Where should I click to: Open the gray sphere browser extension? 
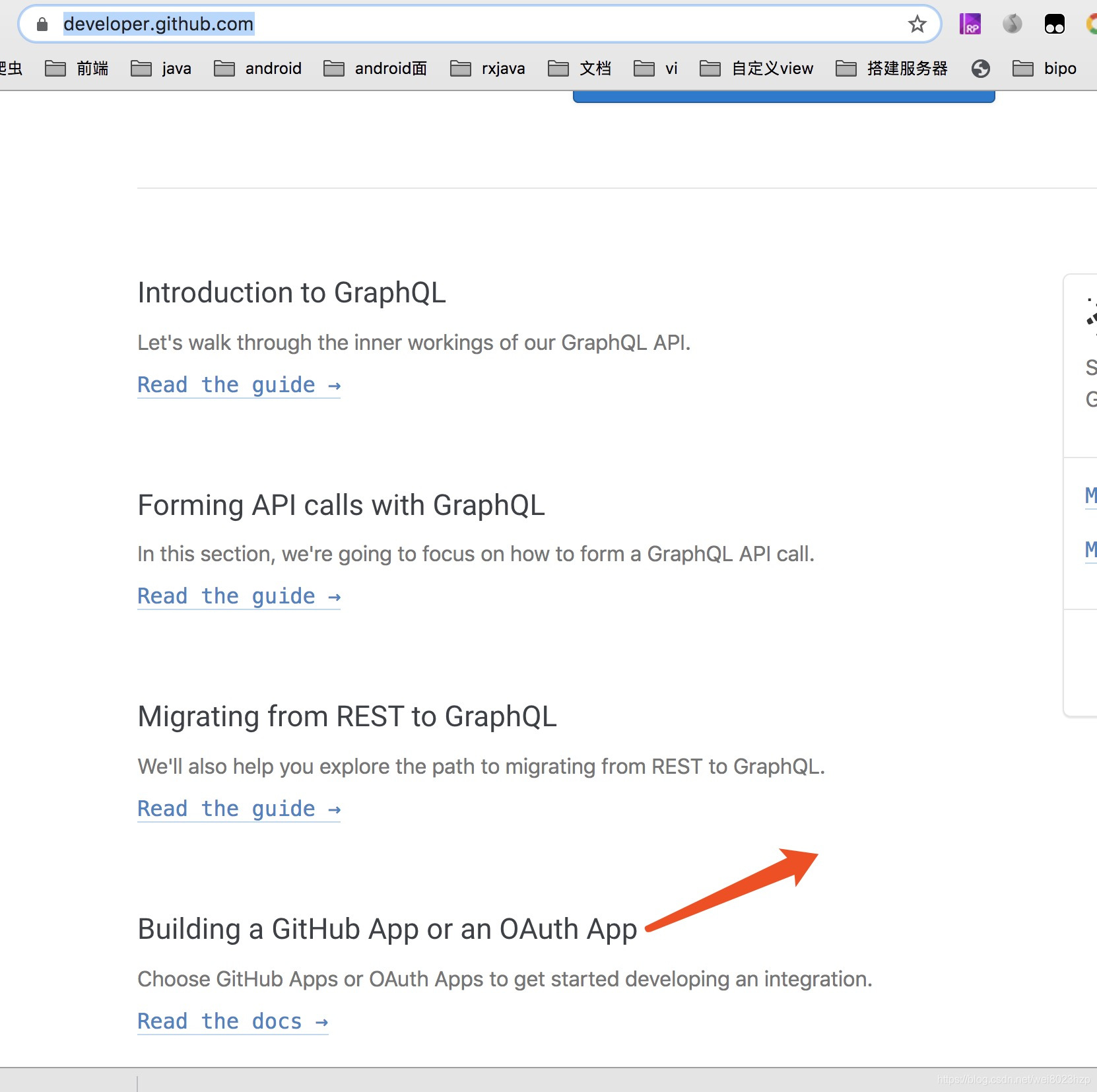pyautogui.click(x=1012, y=24)
